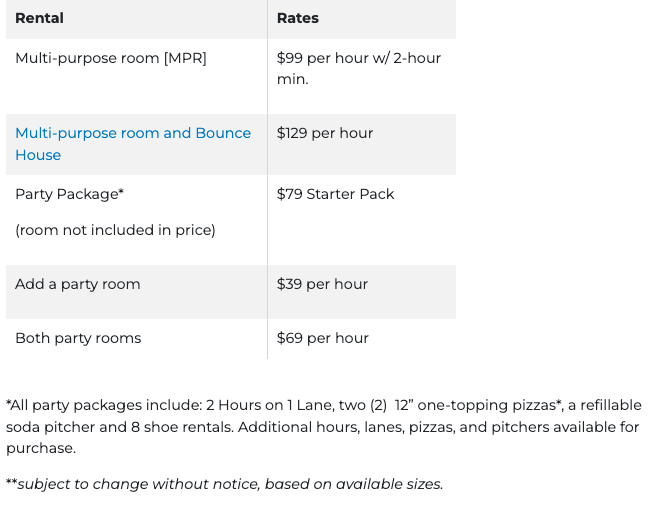Select the Multi-purpose room [MPR] cell
This screenshot has width=660, height=505.
[x=111, y=58]
